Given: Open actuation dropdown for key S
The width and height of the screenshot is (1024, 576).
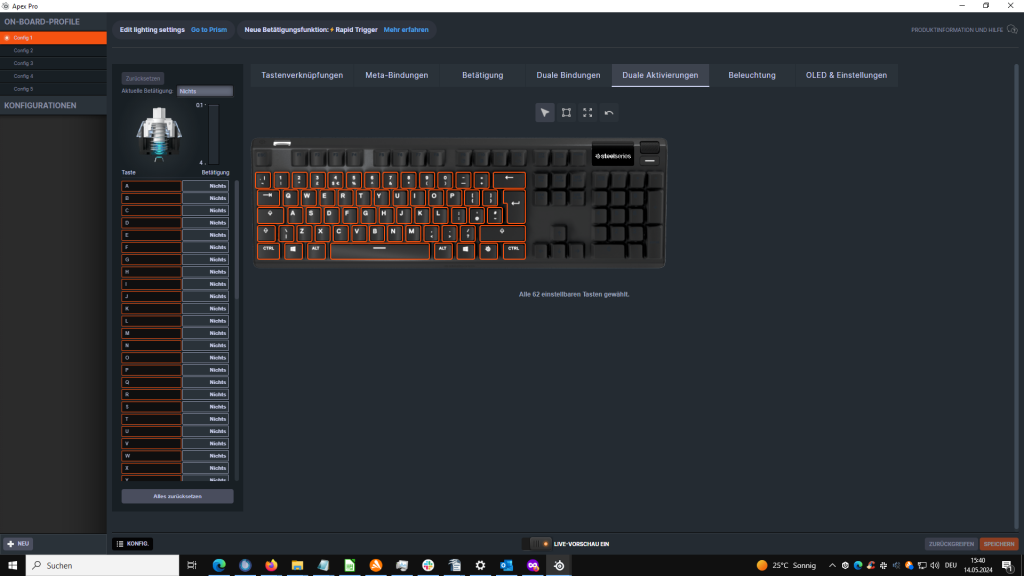Looking at the screenshot, I should (205, 407).
